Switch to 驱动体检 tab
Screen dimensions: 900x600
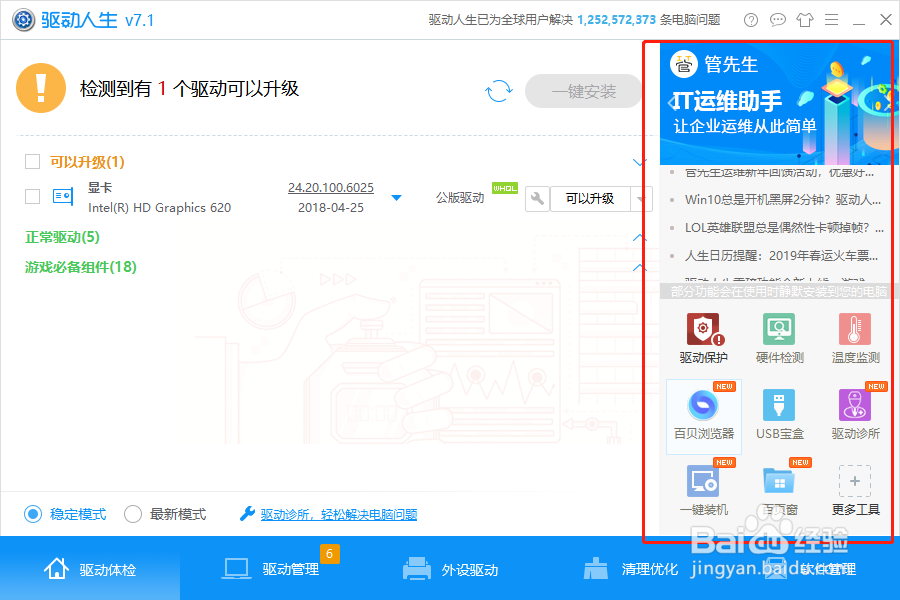point(90,568)
